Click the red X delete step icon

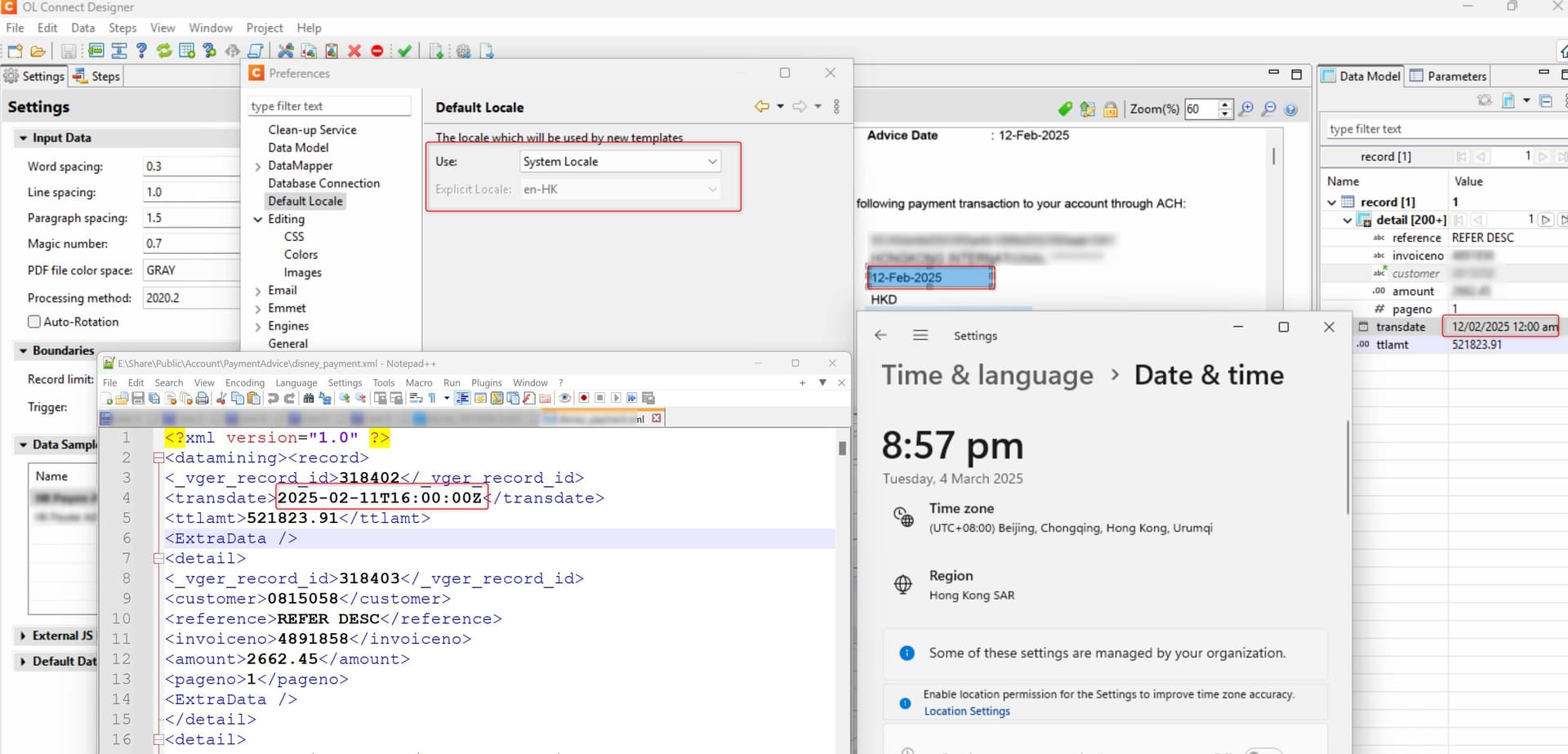pyautogui.click(x=354, y=51)
